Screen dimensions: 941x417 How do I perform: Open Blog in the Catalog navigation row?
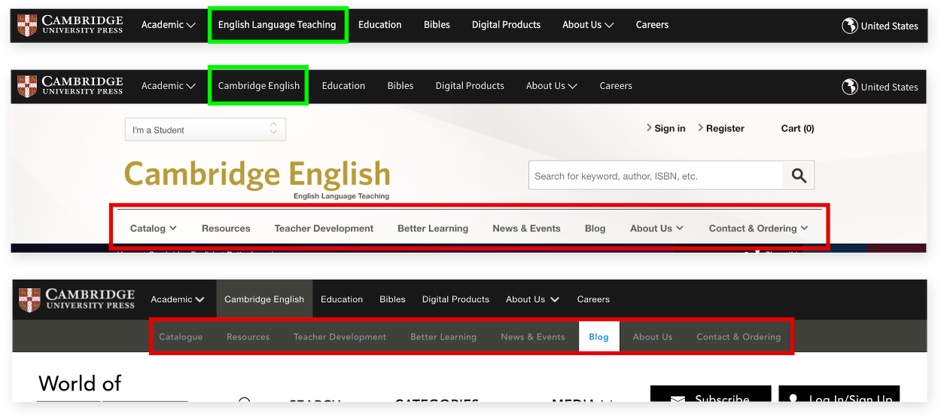pos(595,228)
